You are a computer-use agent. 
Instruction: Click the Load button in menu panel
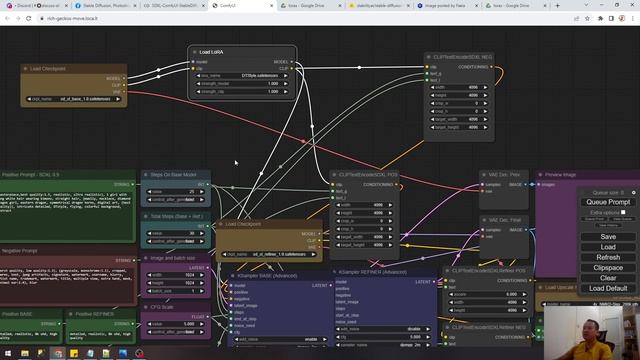pyautogui.click(x=608, y=247)
